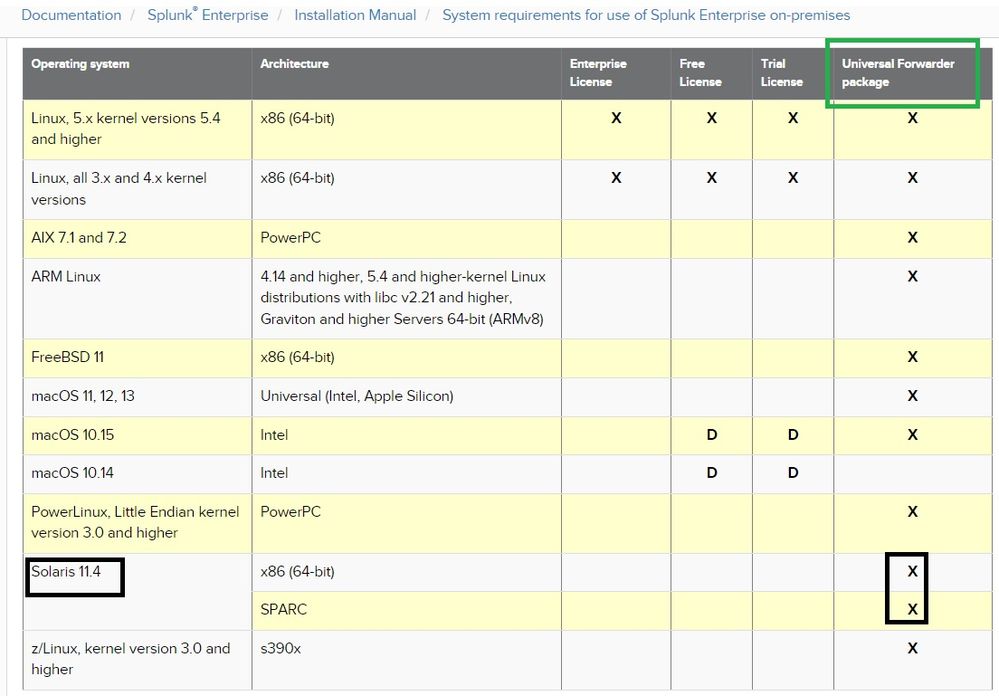Click the s390x architecture cell
999x696 pixels.
point(406,660)
